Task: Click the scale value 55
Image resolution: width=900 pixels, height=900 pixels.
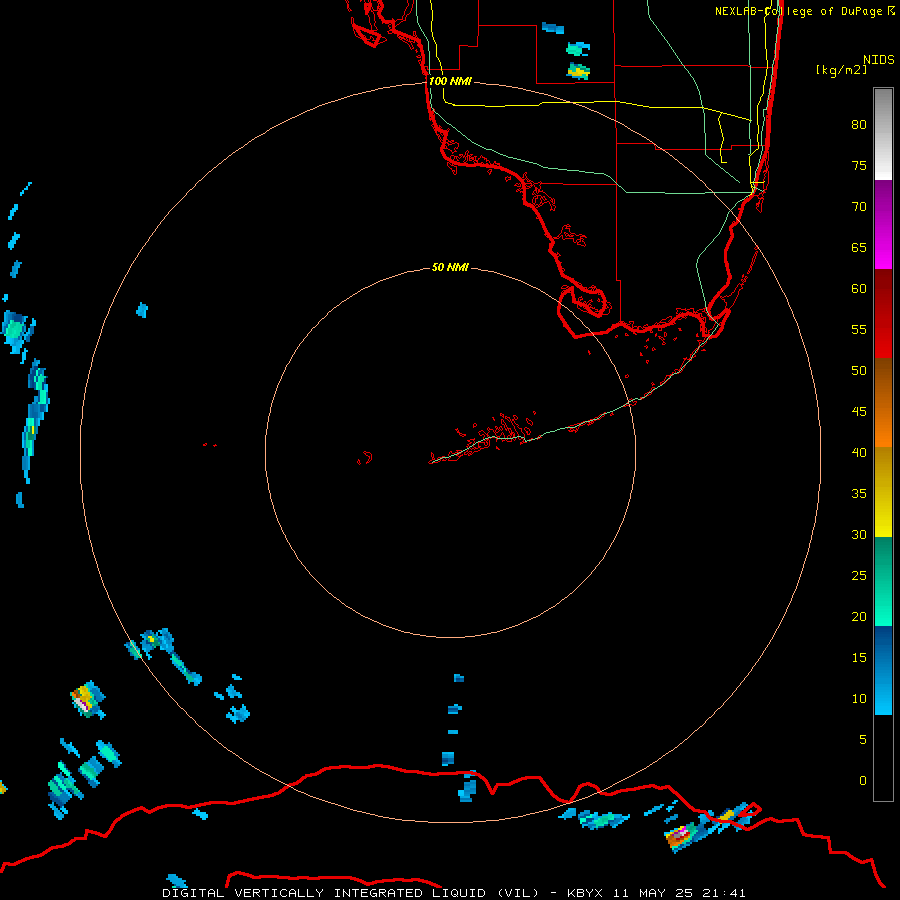Action: click(859, 329)
